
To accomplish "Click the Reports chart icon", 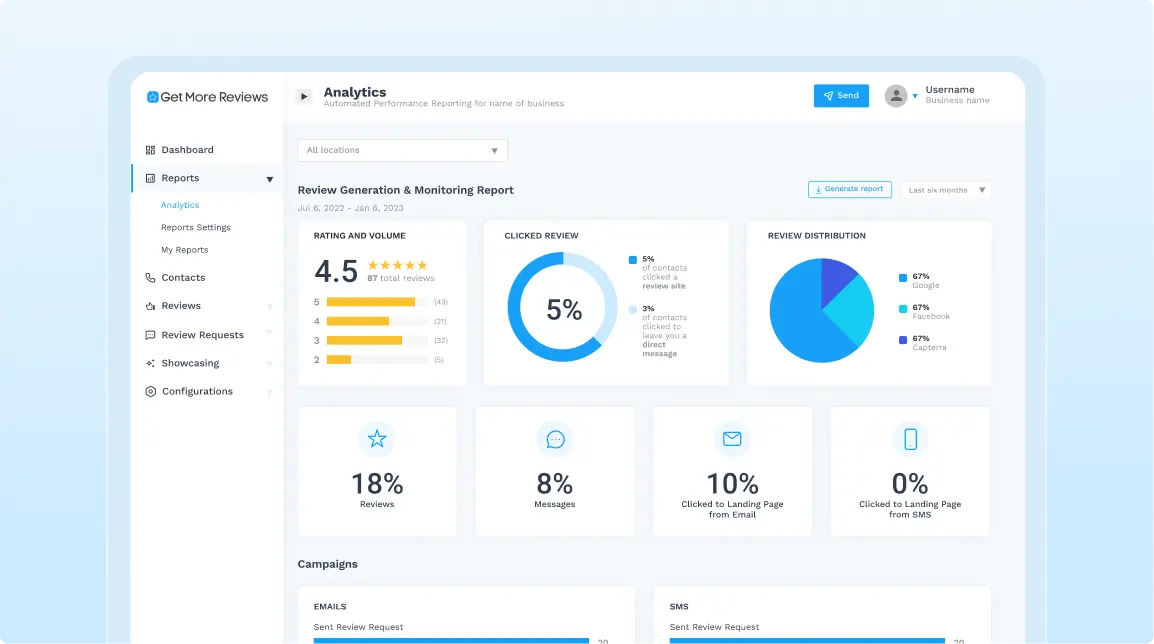I will 150,178.
